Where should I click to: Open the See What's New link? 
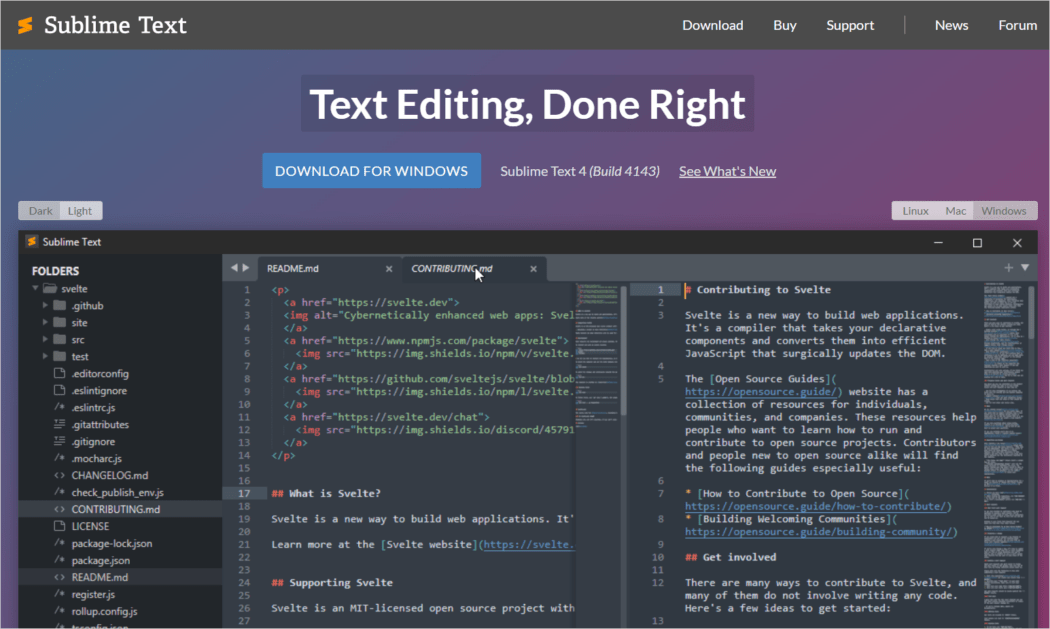727,171
